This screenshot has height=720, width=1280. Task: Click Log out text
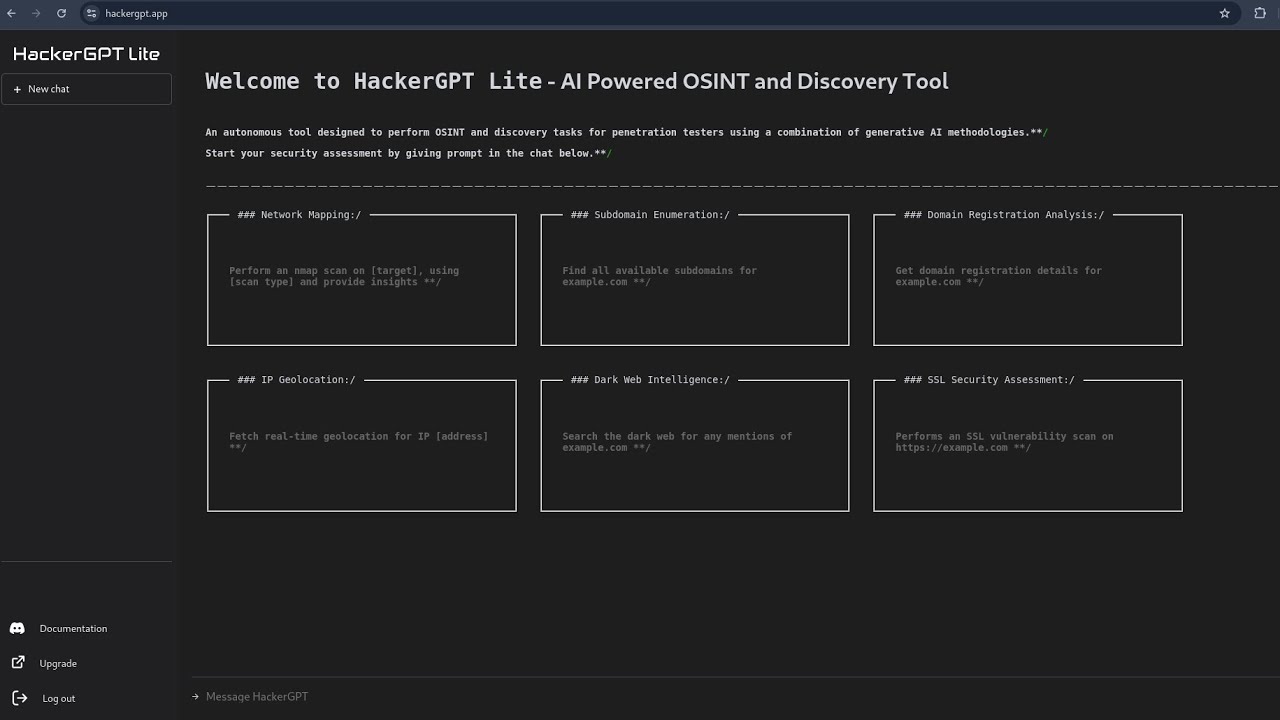(x=59, y=698)
